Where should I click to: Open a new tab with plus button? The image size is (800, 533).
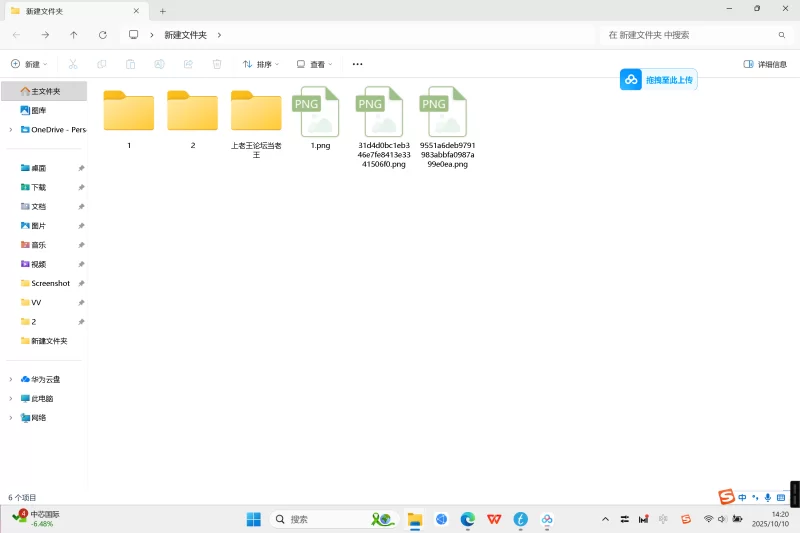[163, 10]
